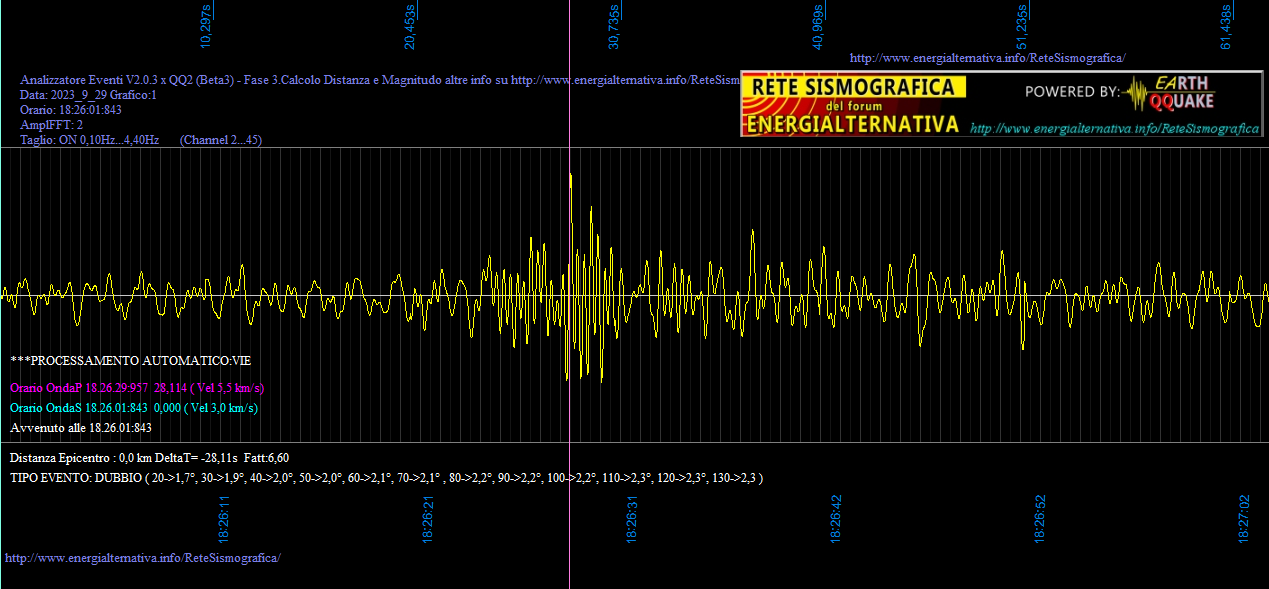Screen dimensions: 1269x589
Task: Click the 18:26:21 bottom clock label
Action: pyautogui.click(x=429, y=519)
